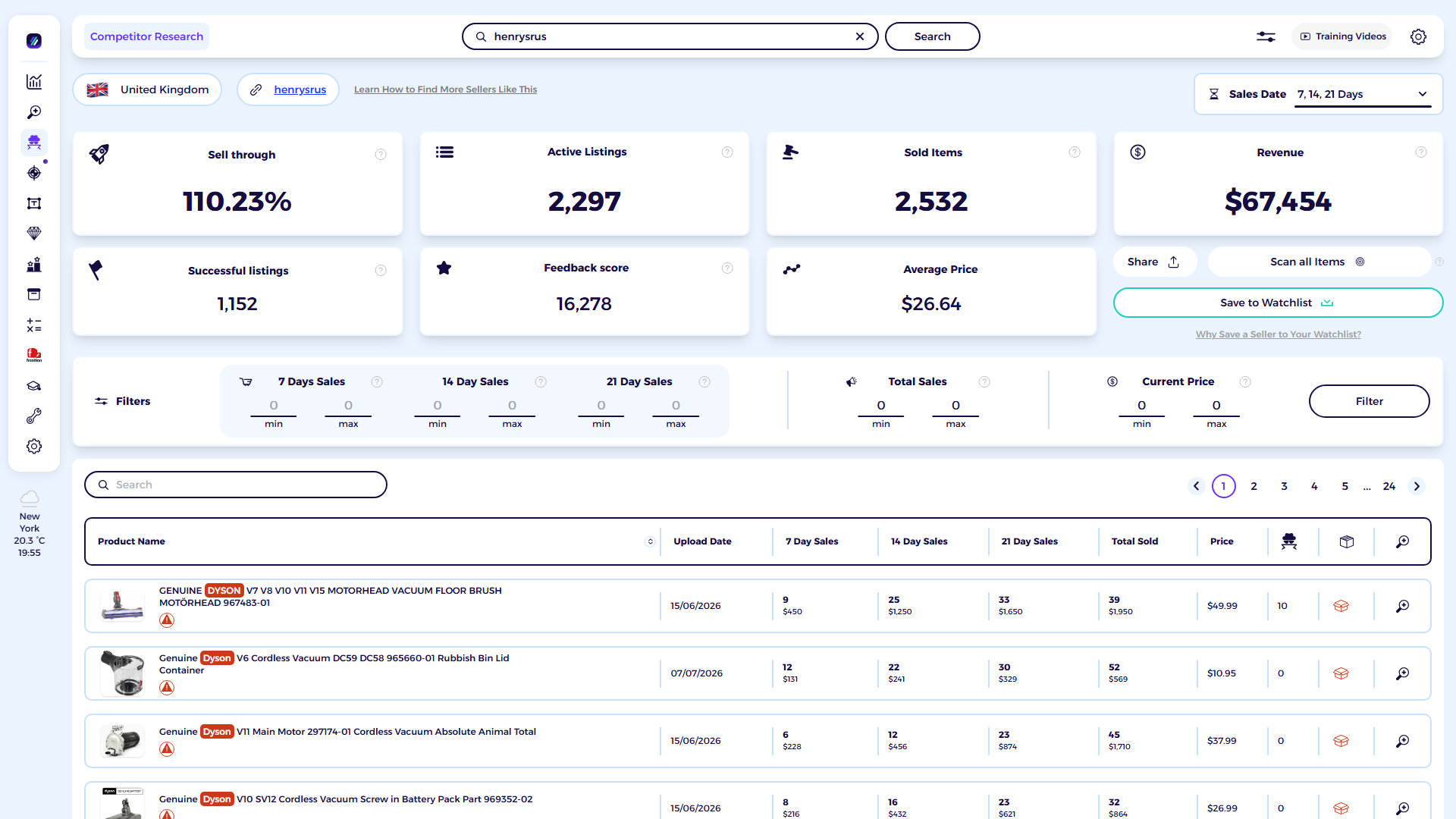This screenshot has height=819, width=1456.
Task: Click thumbnail of V6 Rubbish Bin Lid product
Action: [122, 673]
